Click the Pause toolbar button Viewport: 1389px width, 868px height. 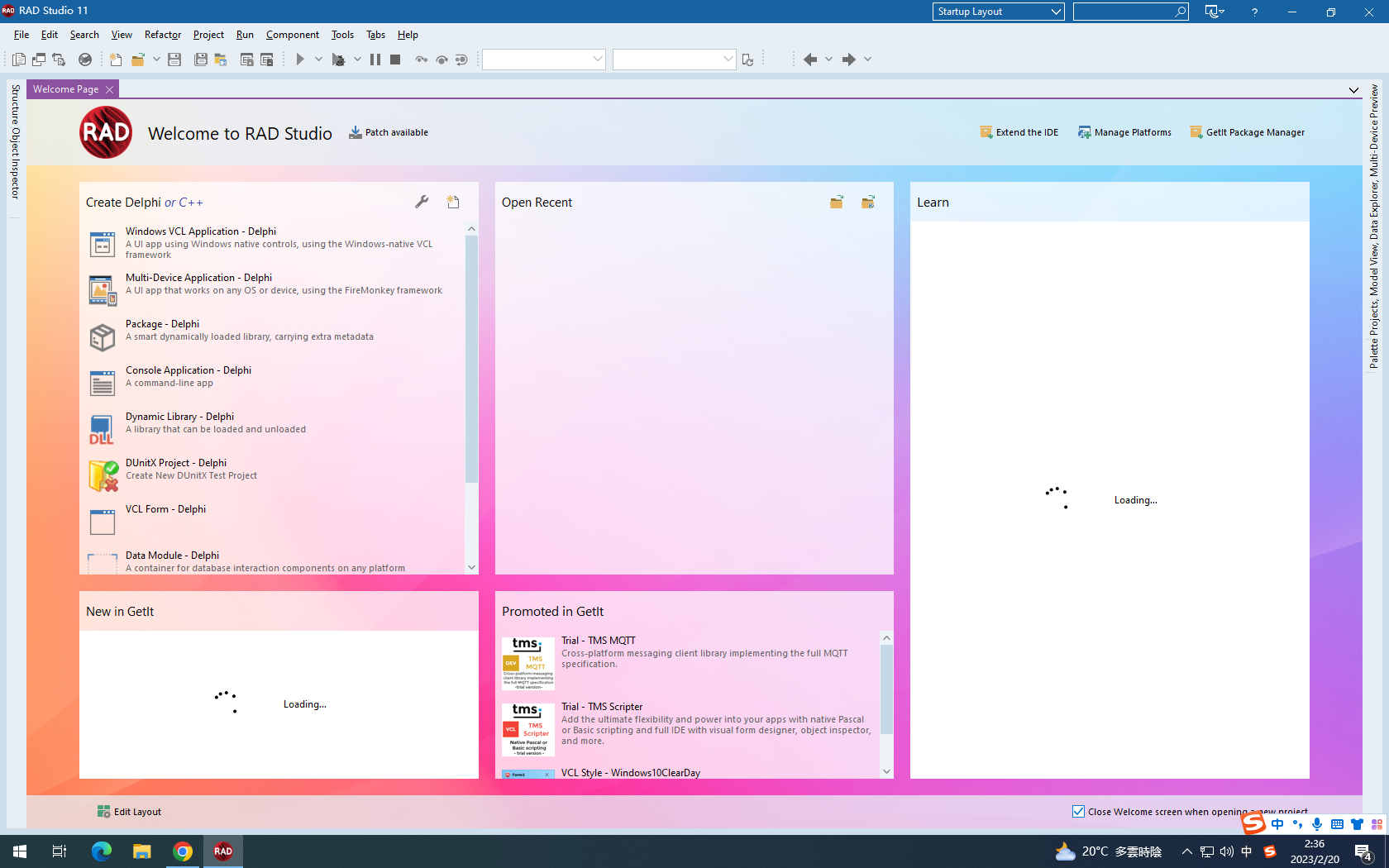[375, 60]
